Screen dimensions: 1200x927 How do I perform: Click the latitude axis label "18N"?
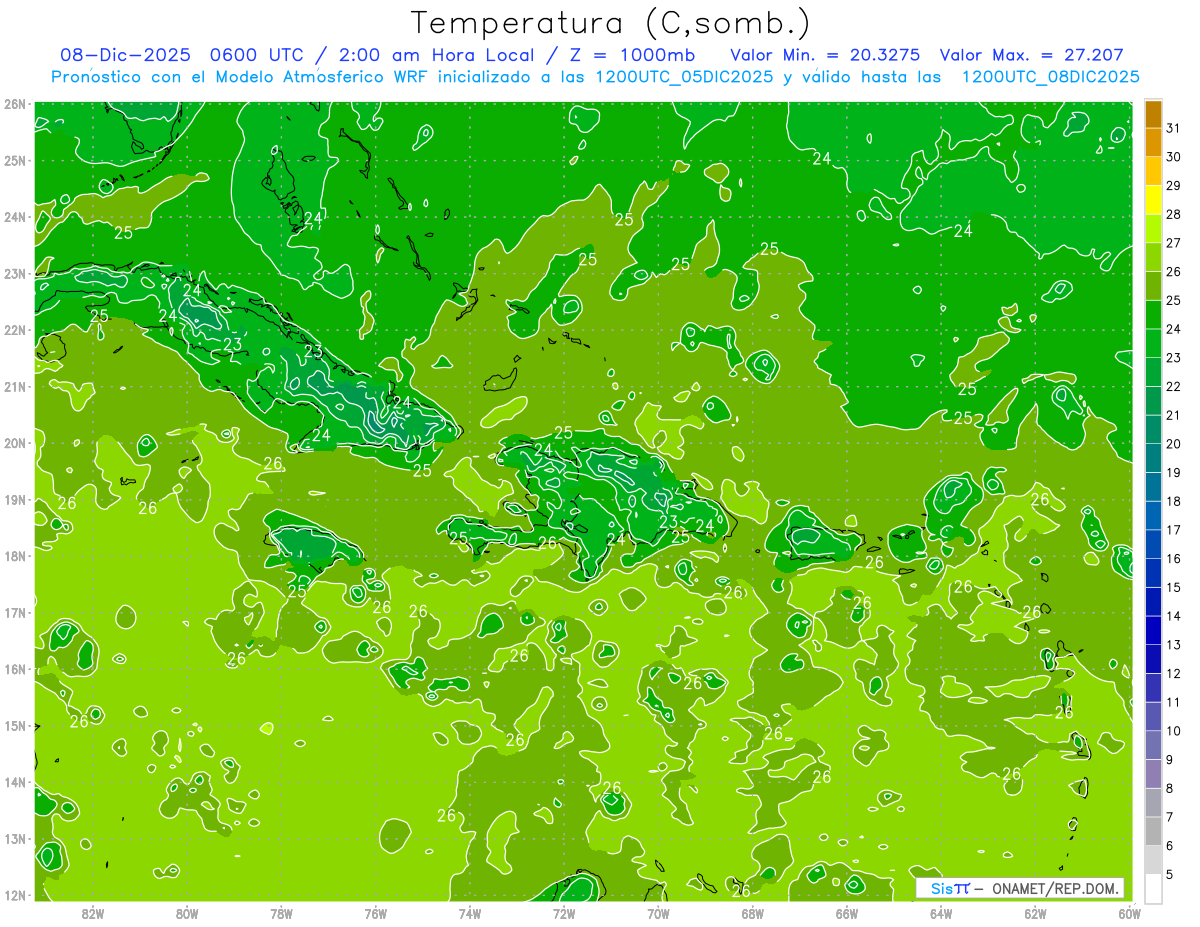click(x=15, y=556)
